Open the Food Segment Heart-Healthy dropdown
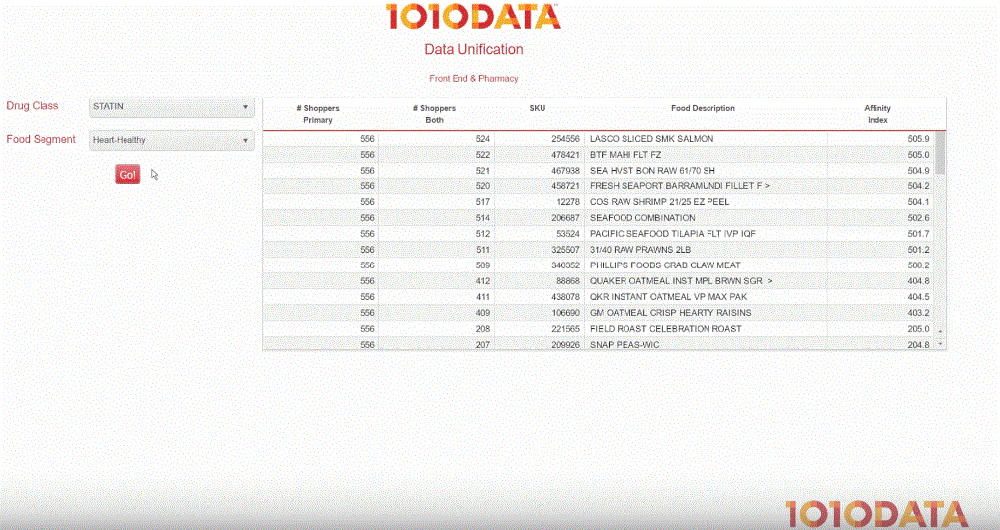This screenshot has height=530, width=1000. click(172, 140)
